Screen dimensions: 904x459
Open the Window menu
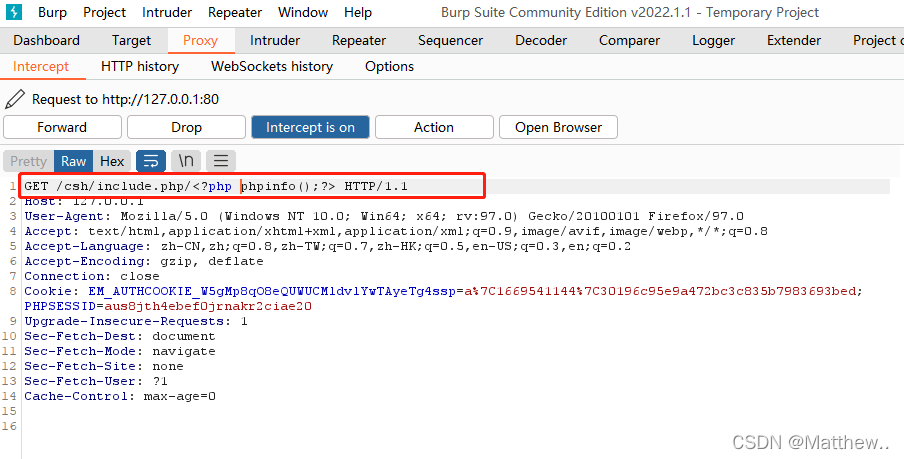click(x=303, y=12)
